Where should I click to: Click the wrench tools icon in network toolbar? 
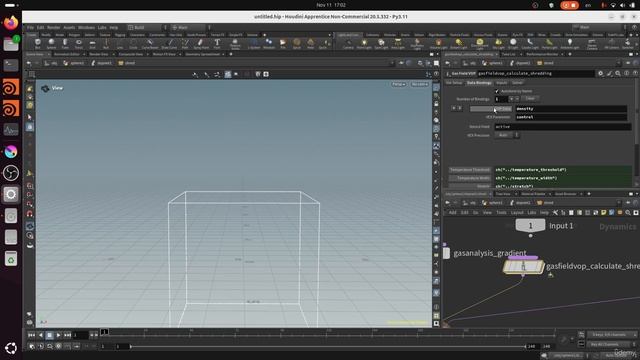555,213
